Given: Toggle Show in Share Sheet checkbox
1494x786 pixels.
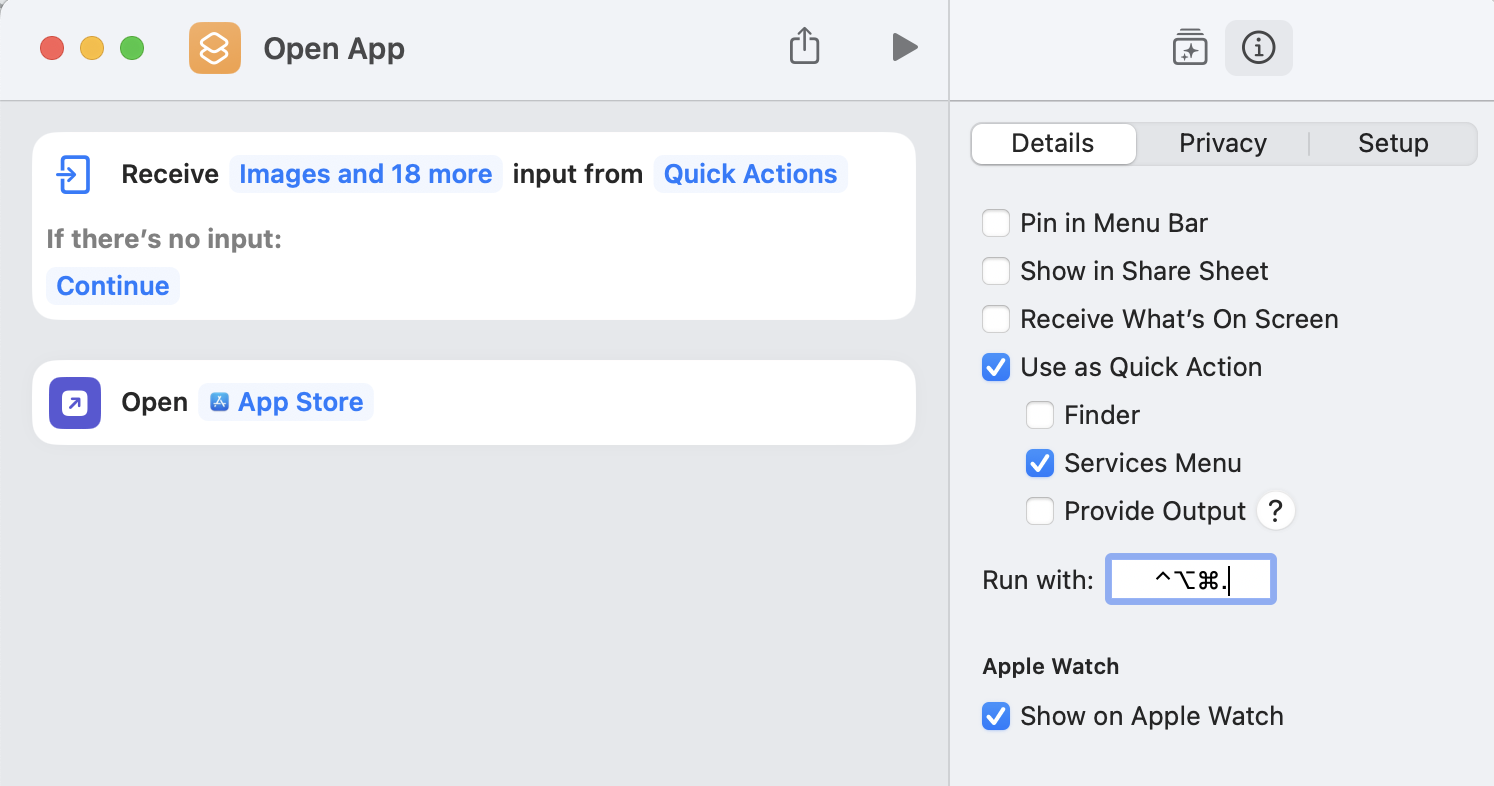Looking at the screenshot, I should point(996,271).
